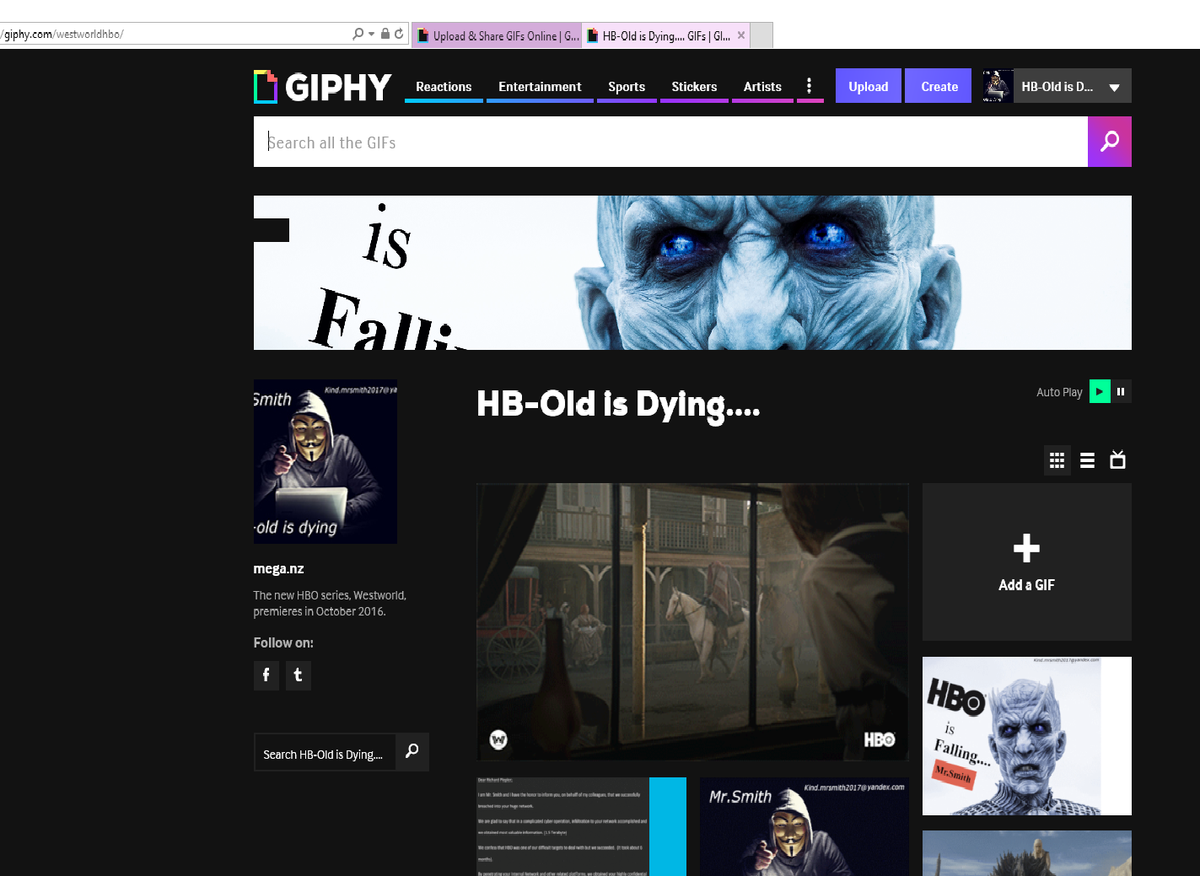Viewport: 1200px width, 876px height.
Task: Open the Reactions category
Action: [x=444, y=87]
